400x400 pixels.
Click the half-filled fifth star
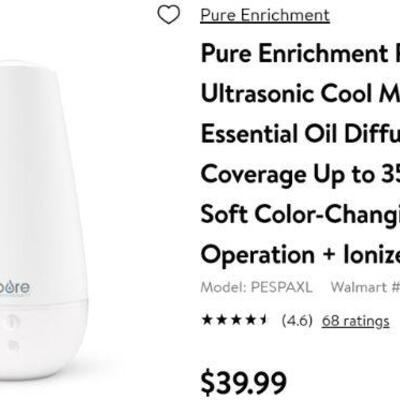(x=263, y=320)
